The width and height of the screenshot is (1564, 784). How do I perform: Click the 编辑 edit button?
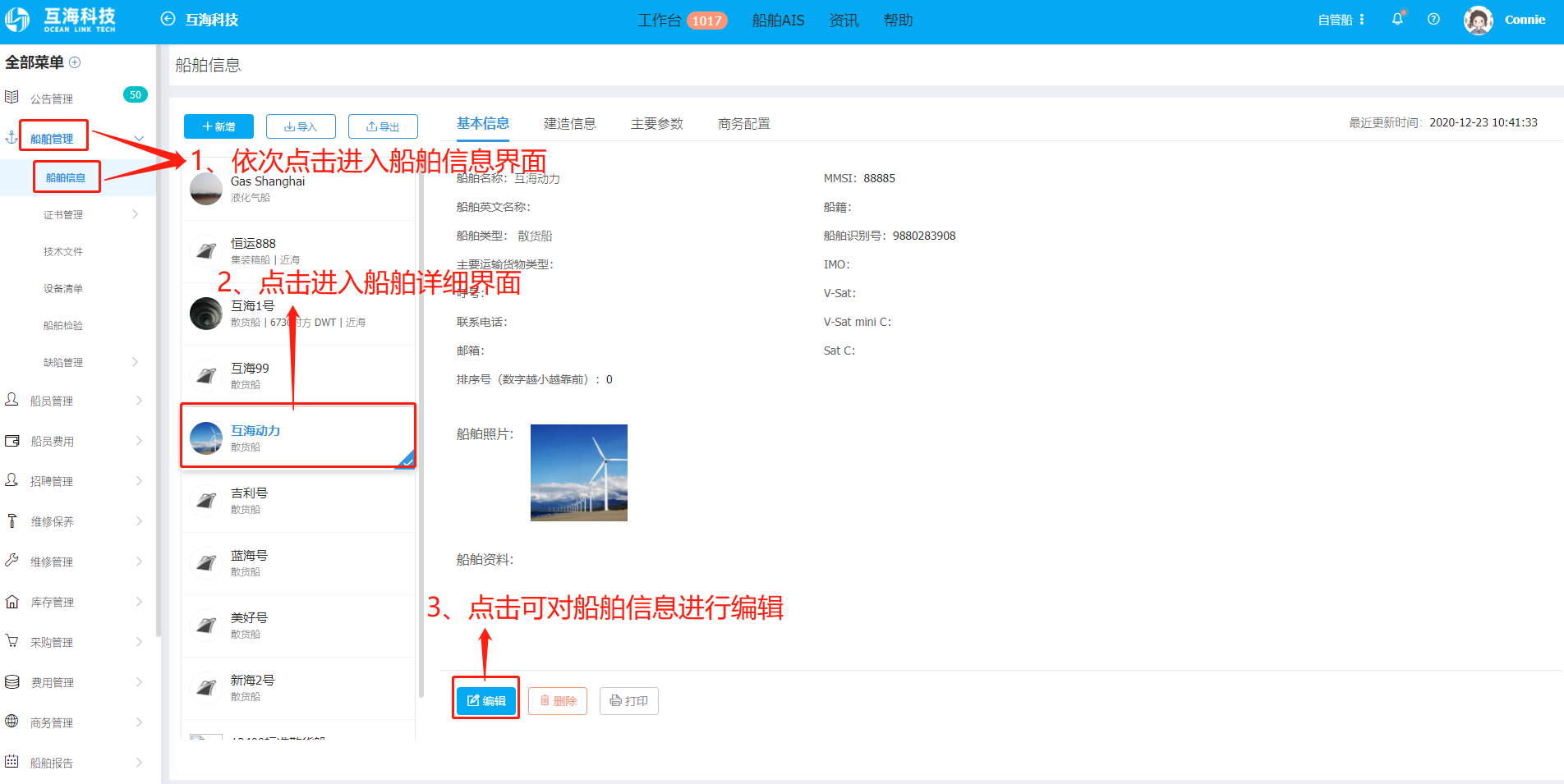point(486,700)
